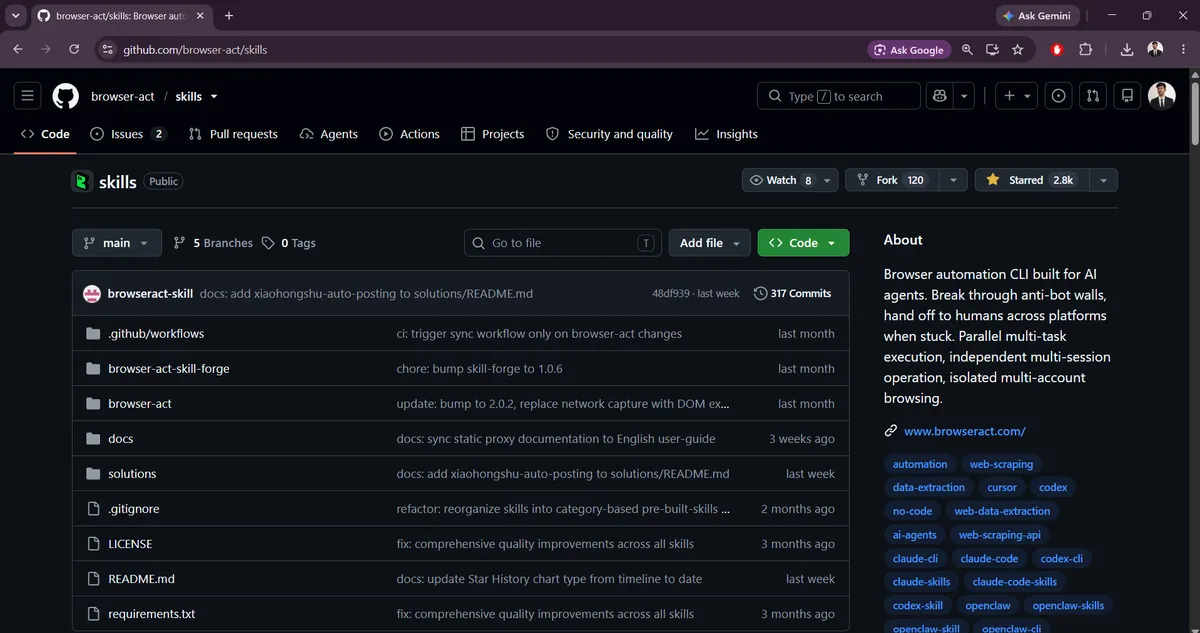The width and height of the screenshot is (1200, 633).
Task: Switch to the Pull requests tab
Action: tap(233, 134)
